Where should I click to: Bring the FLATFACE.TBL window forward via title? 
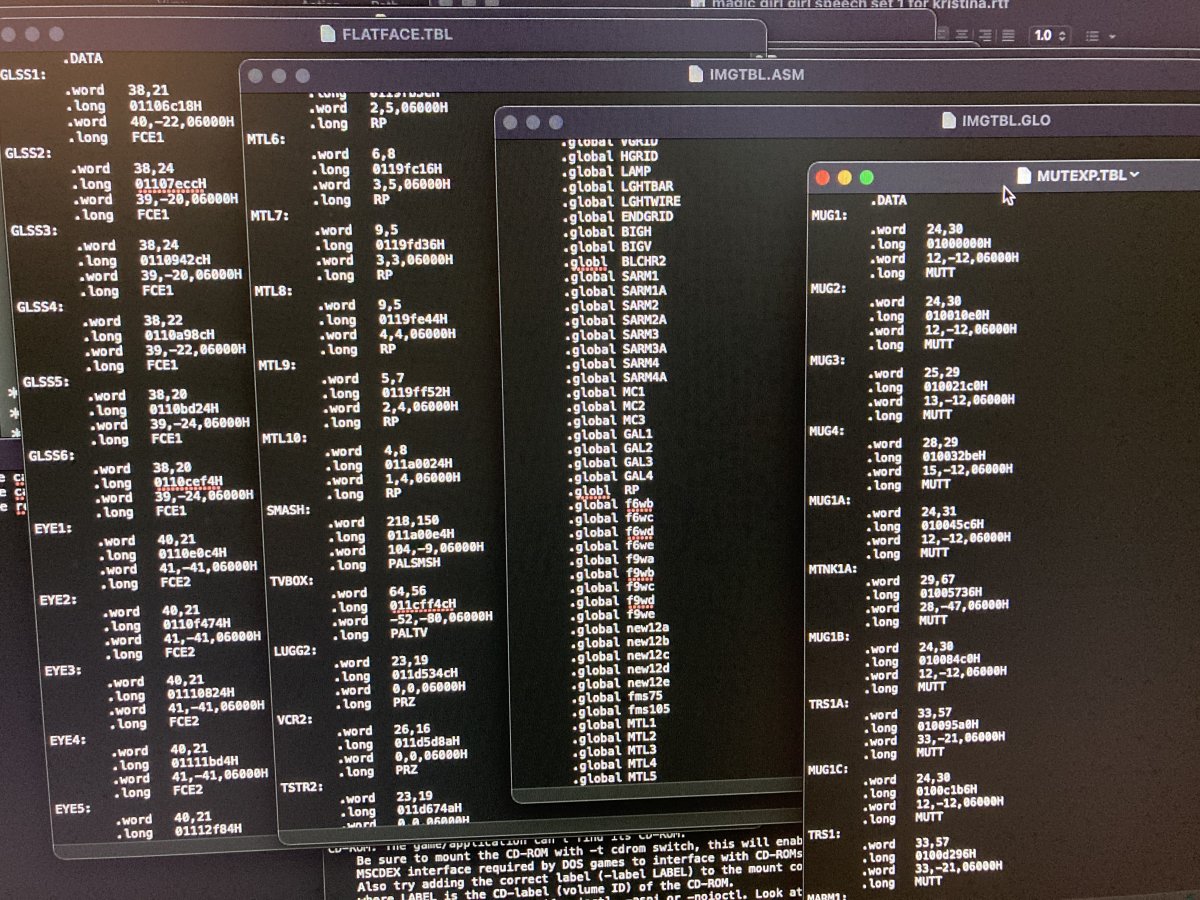(x=397, y=34)
